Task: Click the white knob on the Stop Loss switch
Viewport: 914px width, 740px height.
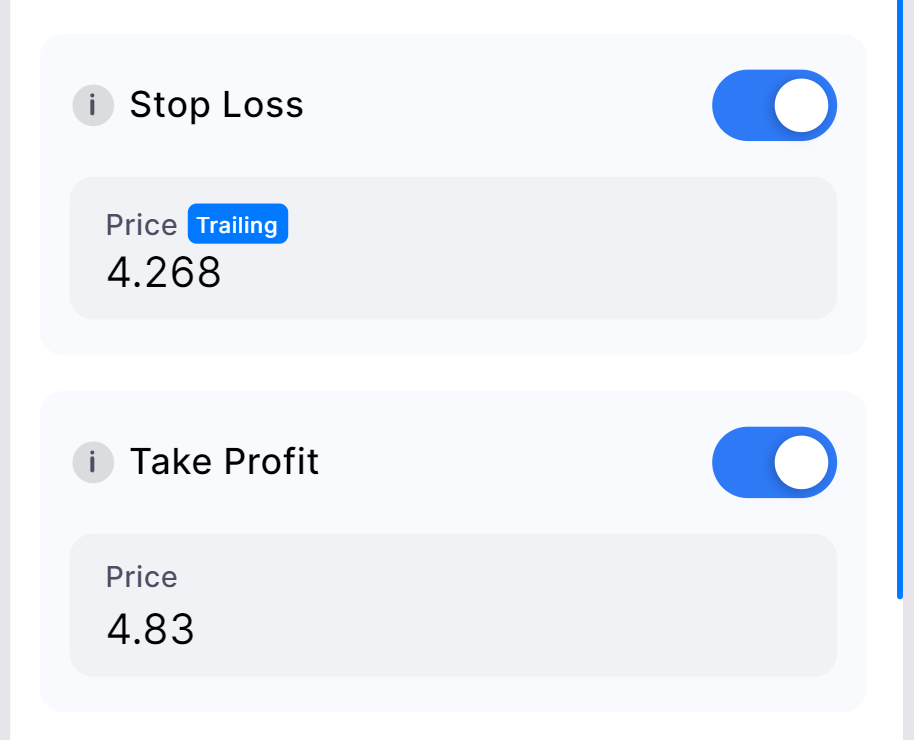Action: (x=801, y=106)
